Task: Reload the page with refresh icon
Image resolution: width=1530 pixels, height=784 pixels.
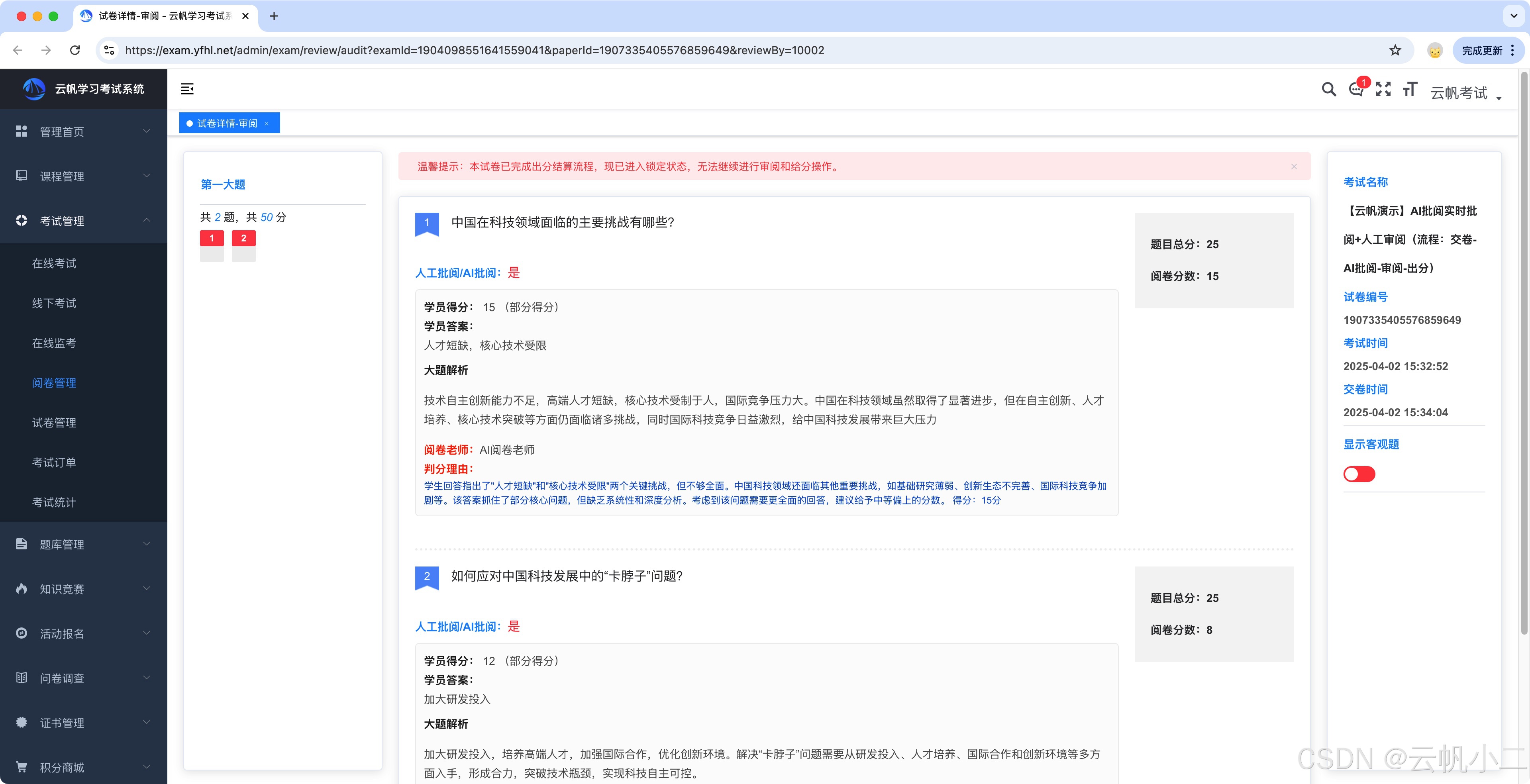Action: pos(75,51)
